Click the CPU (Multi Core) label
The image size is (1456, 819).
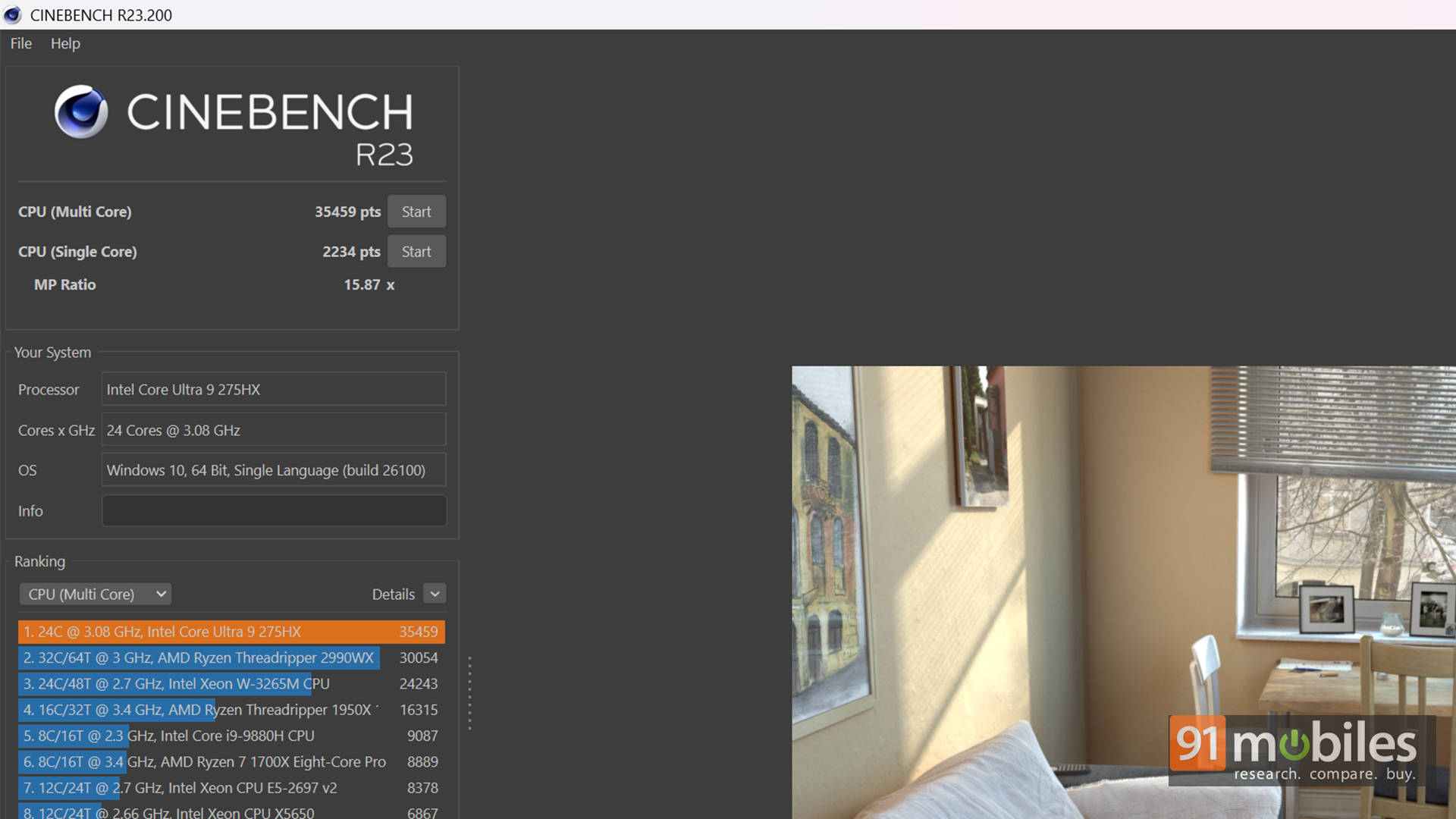pos(74,212)
